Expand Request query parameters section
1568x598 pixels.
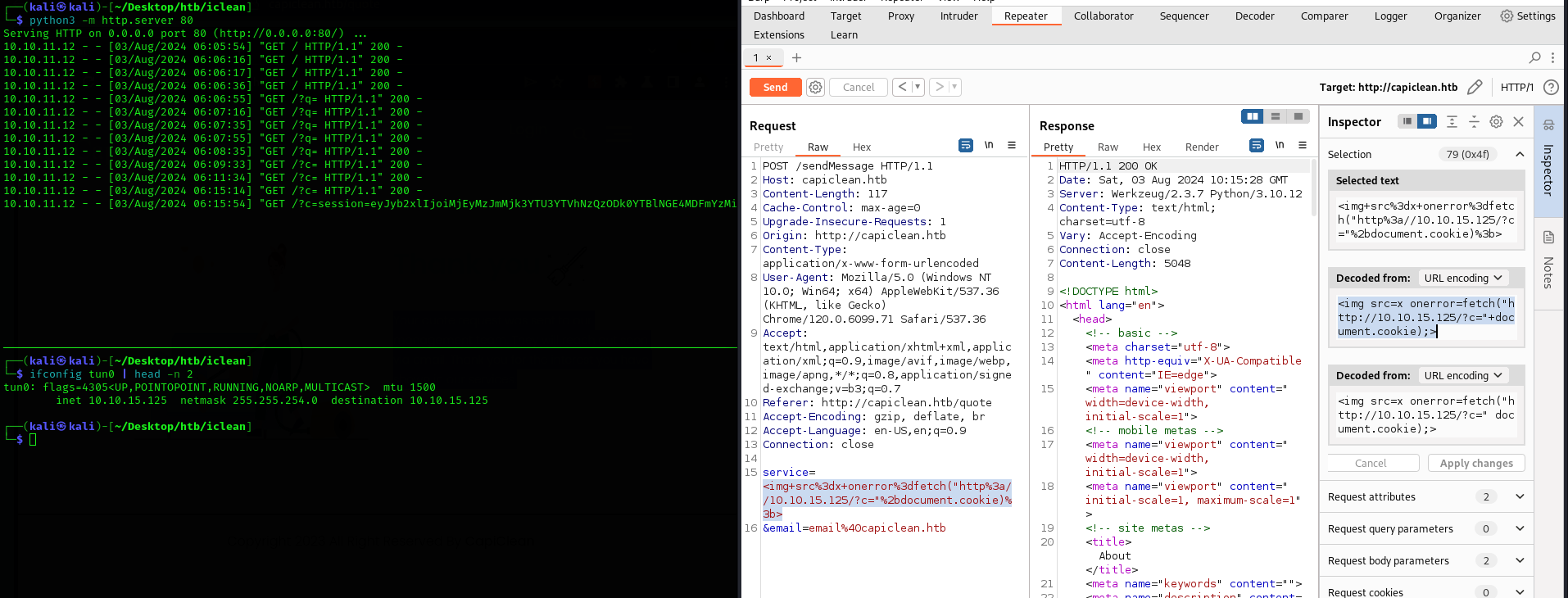(x=1520, y=528)
